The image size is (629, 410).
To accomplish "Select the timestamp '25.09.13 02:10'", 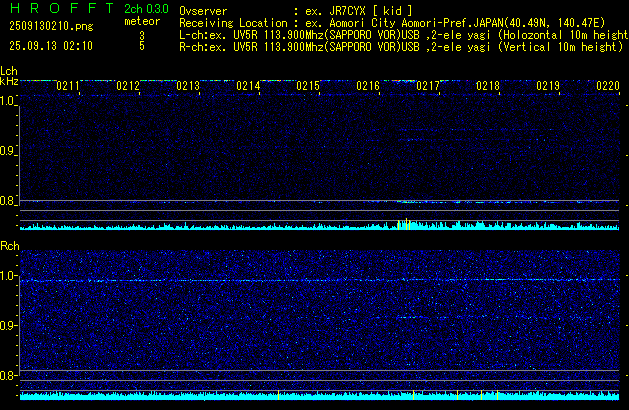I will [51, 46].
